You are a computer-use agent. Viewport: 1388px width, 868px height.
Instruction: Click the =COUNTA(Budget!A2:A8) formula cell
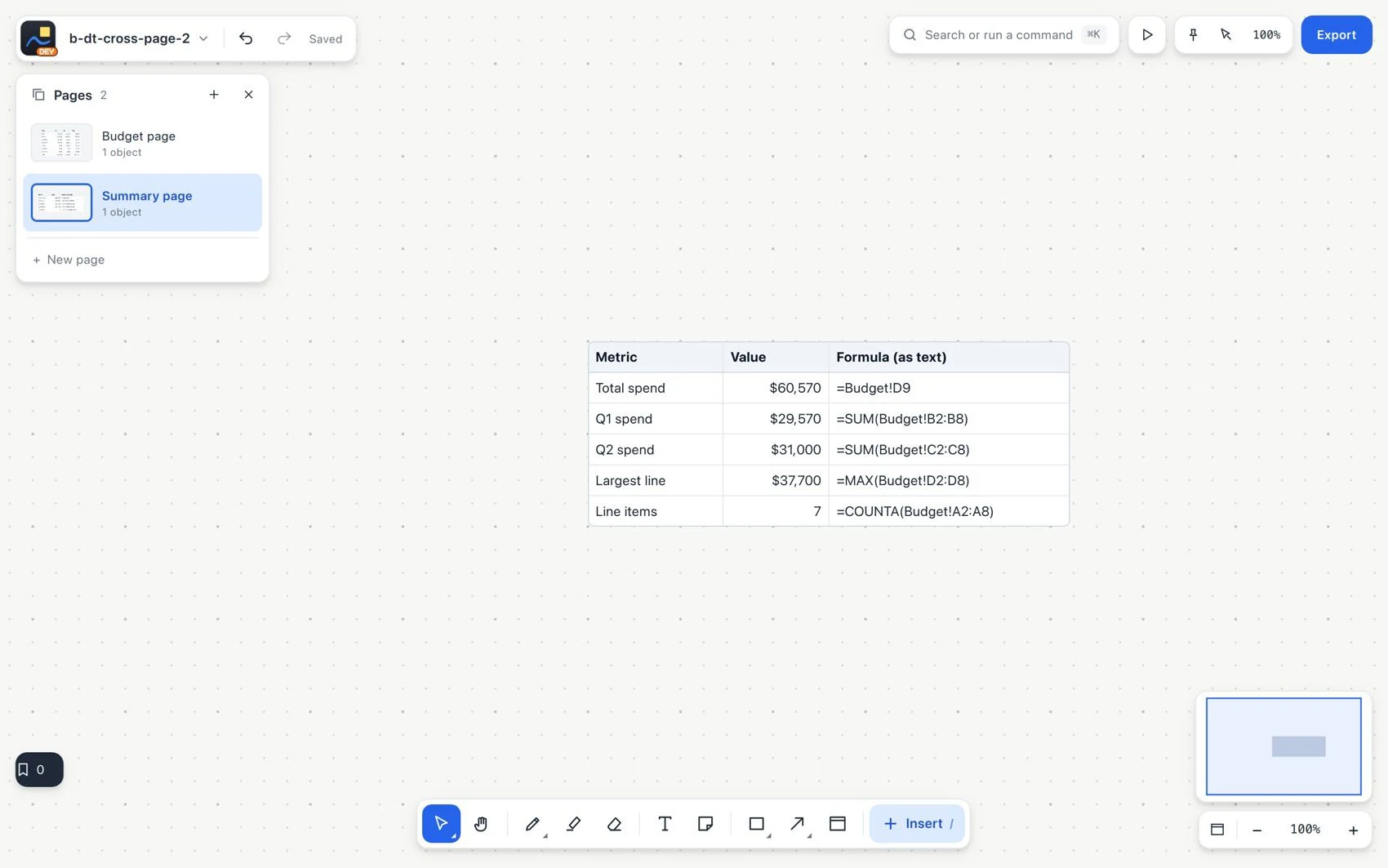[x=949, y=511]
